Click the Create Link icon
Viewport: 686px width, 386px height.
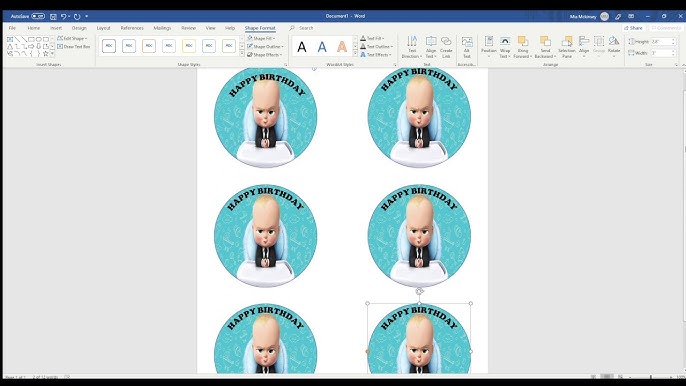point(446,42)
